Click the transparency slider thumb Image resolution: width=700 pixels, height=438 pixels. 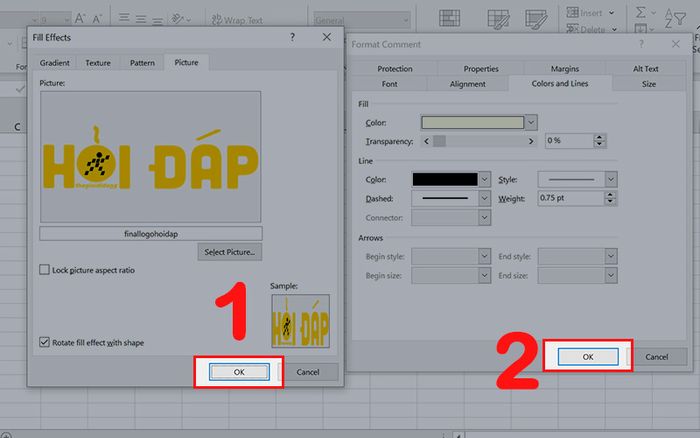coord(439,141)
